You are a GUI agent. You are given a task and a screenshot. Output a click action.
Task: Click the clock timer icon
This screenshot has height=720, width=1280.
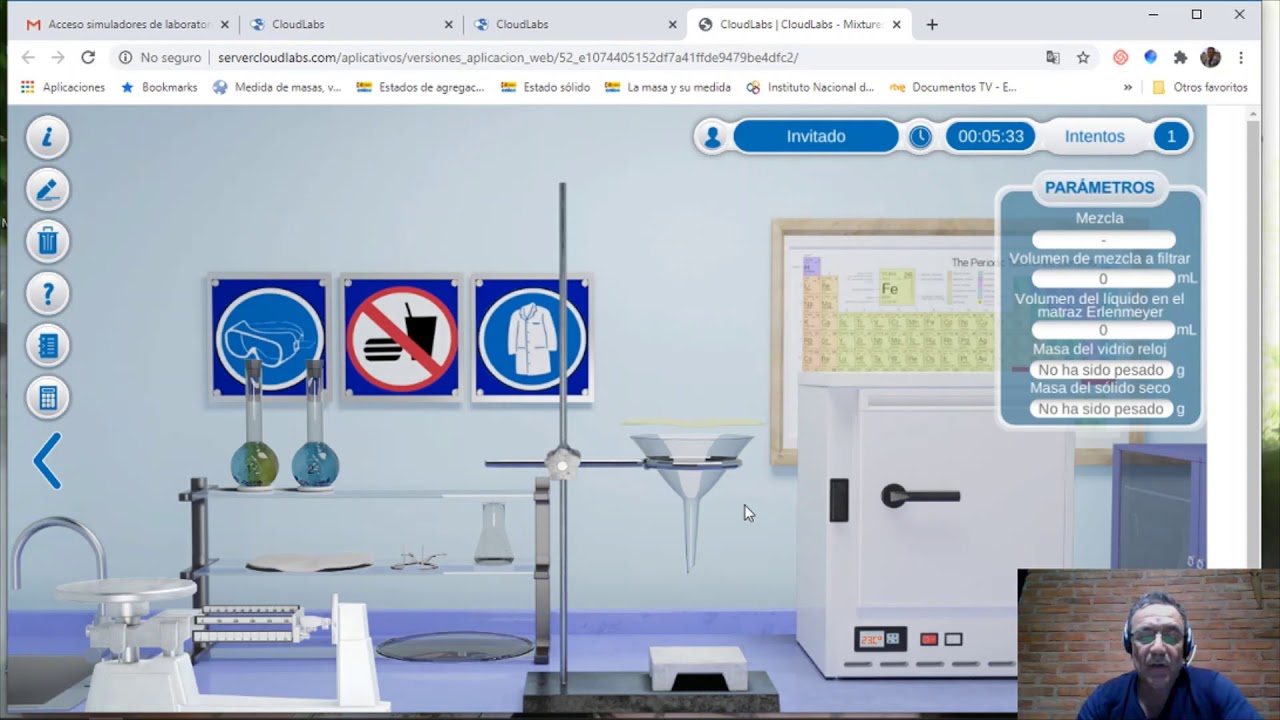920,137
